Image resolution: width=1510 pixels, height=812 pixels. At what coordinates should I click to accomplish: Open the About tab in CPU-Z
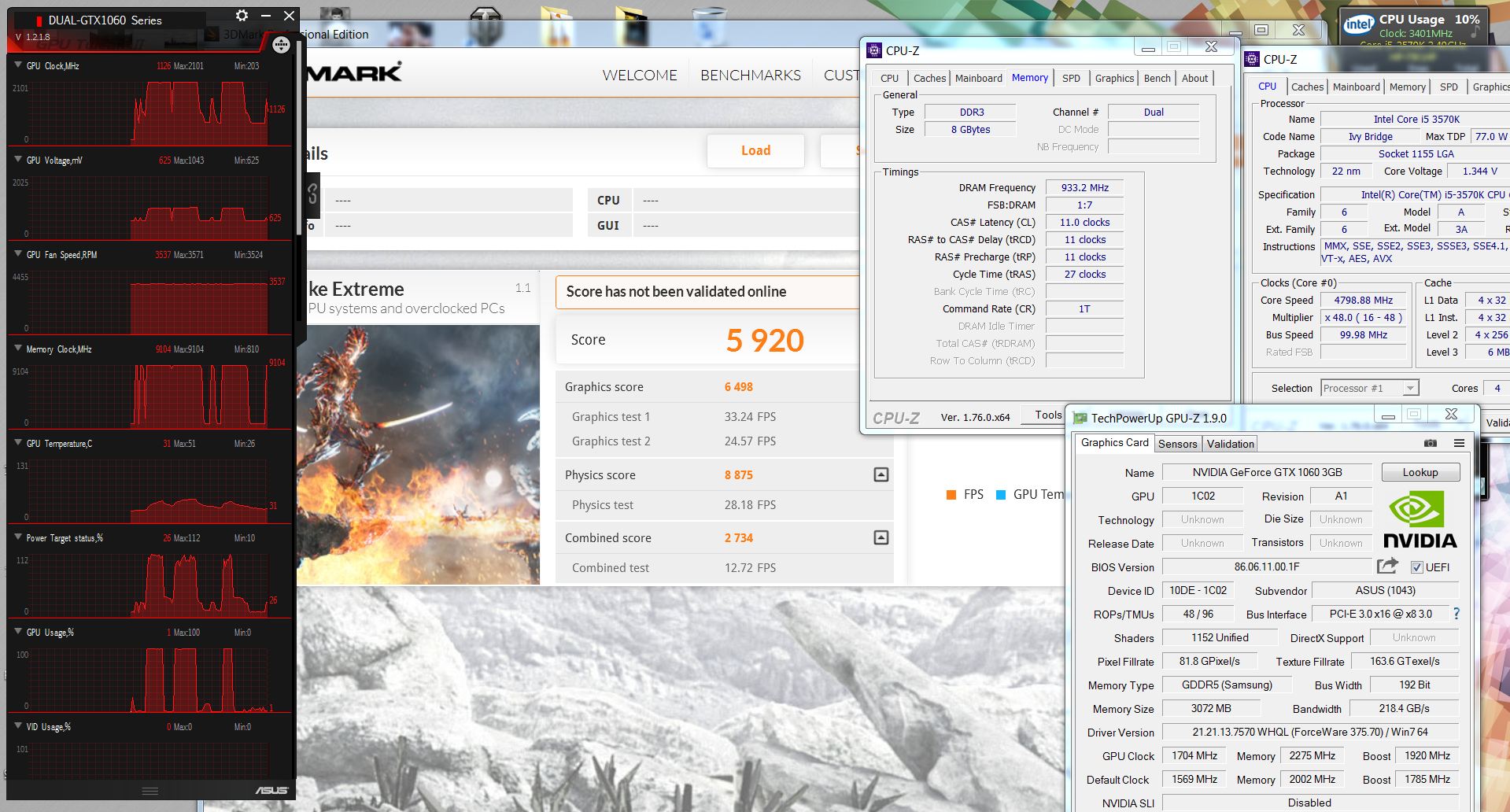point(1194,78)
